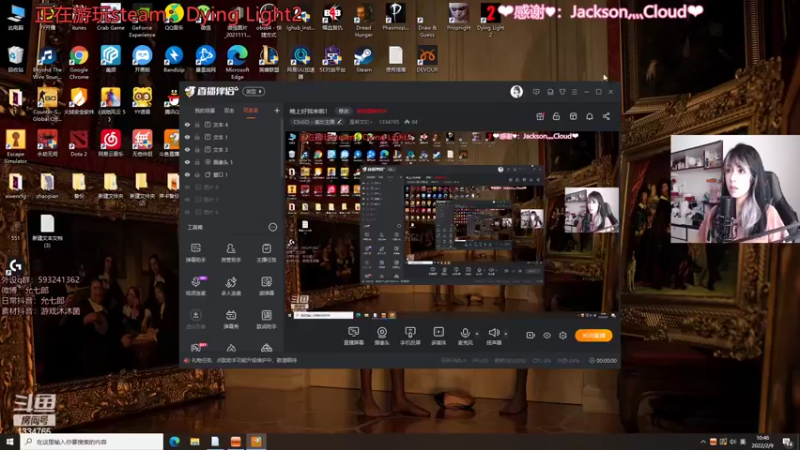
Task: Hide the 窗口 1 source layer
Action: pyautogui.click(x=187, y=174)
